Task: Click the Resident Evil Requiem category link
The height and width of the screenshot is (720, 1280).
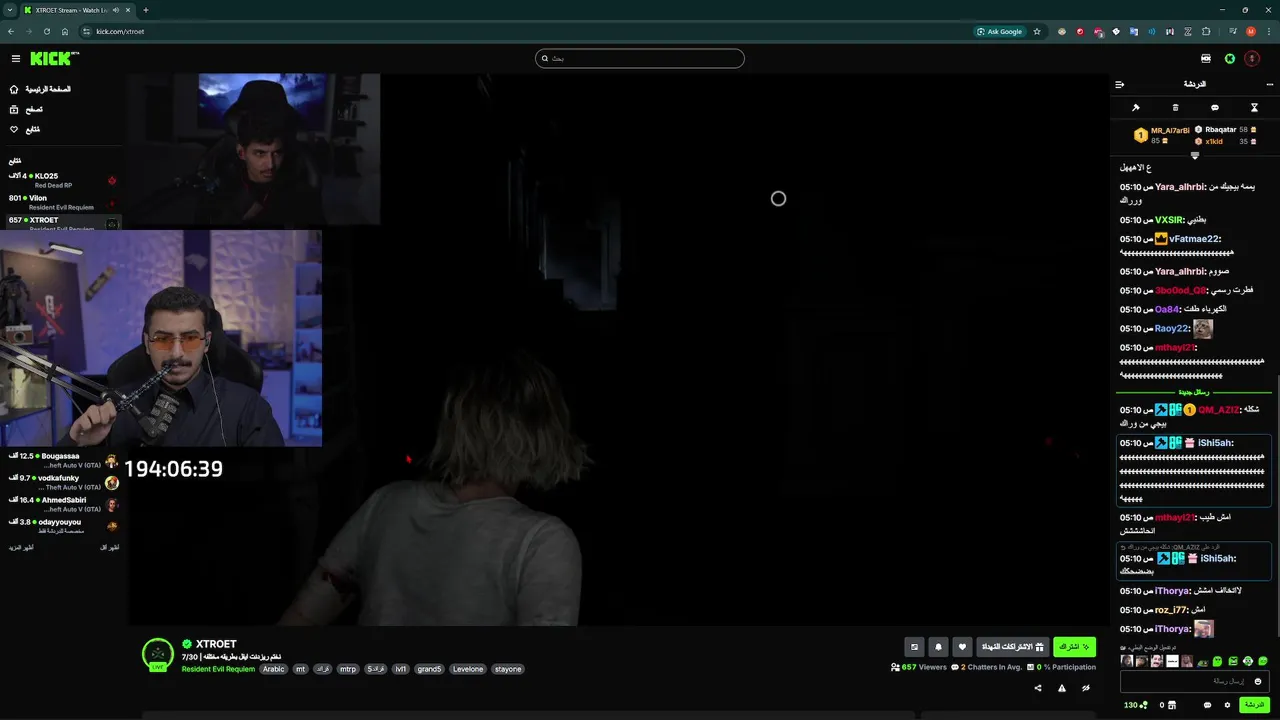Action: tap(218, 669)
